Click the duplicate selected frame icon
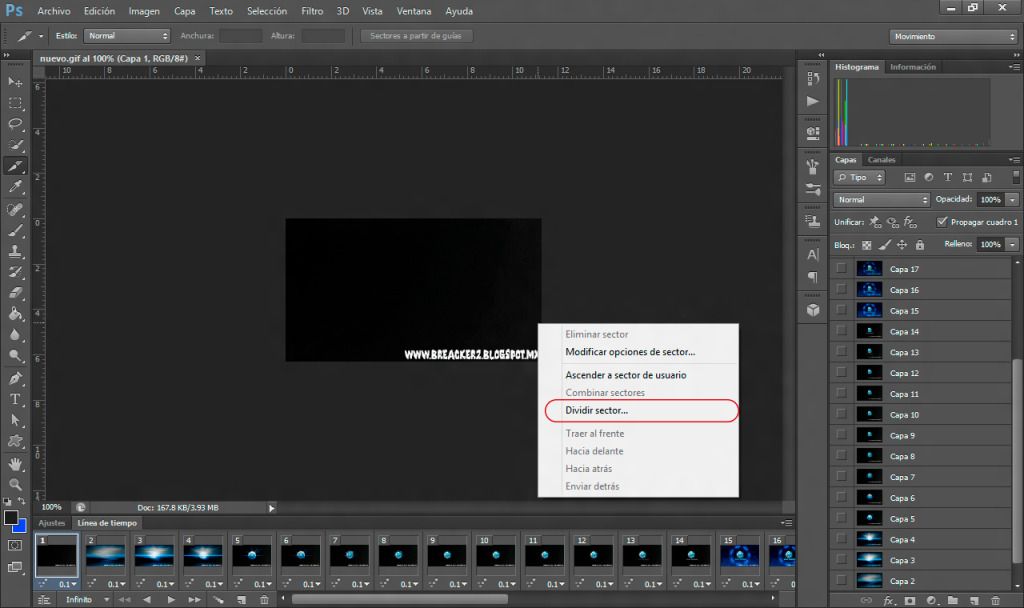Screen dimensions: 1024x608 point(241,600)
